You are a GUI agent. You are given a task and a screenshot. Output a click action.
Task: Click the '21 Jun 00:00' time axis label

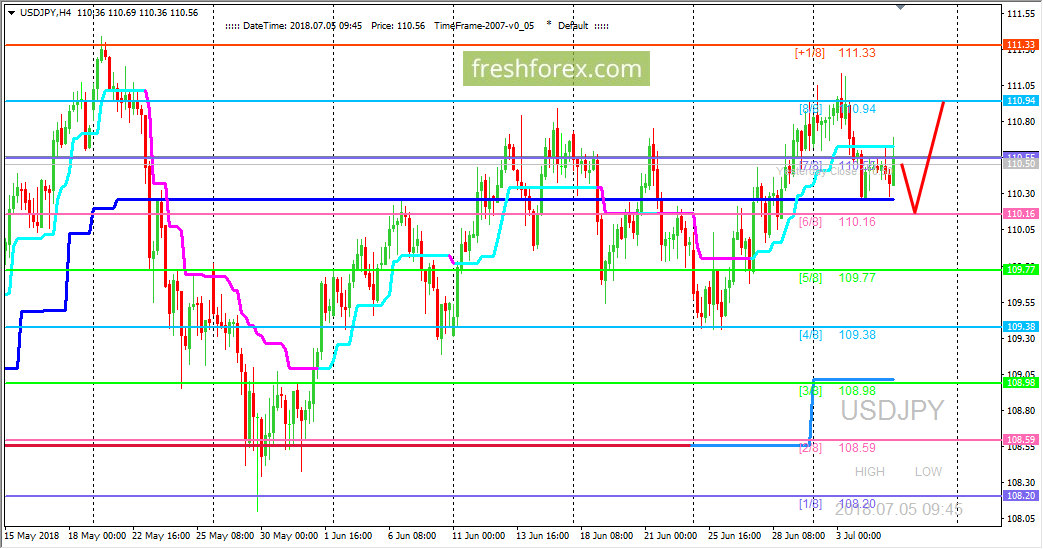[670, 536]
